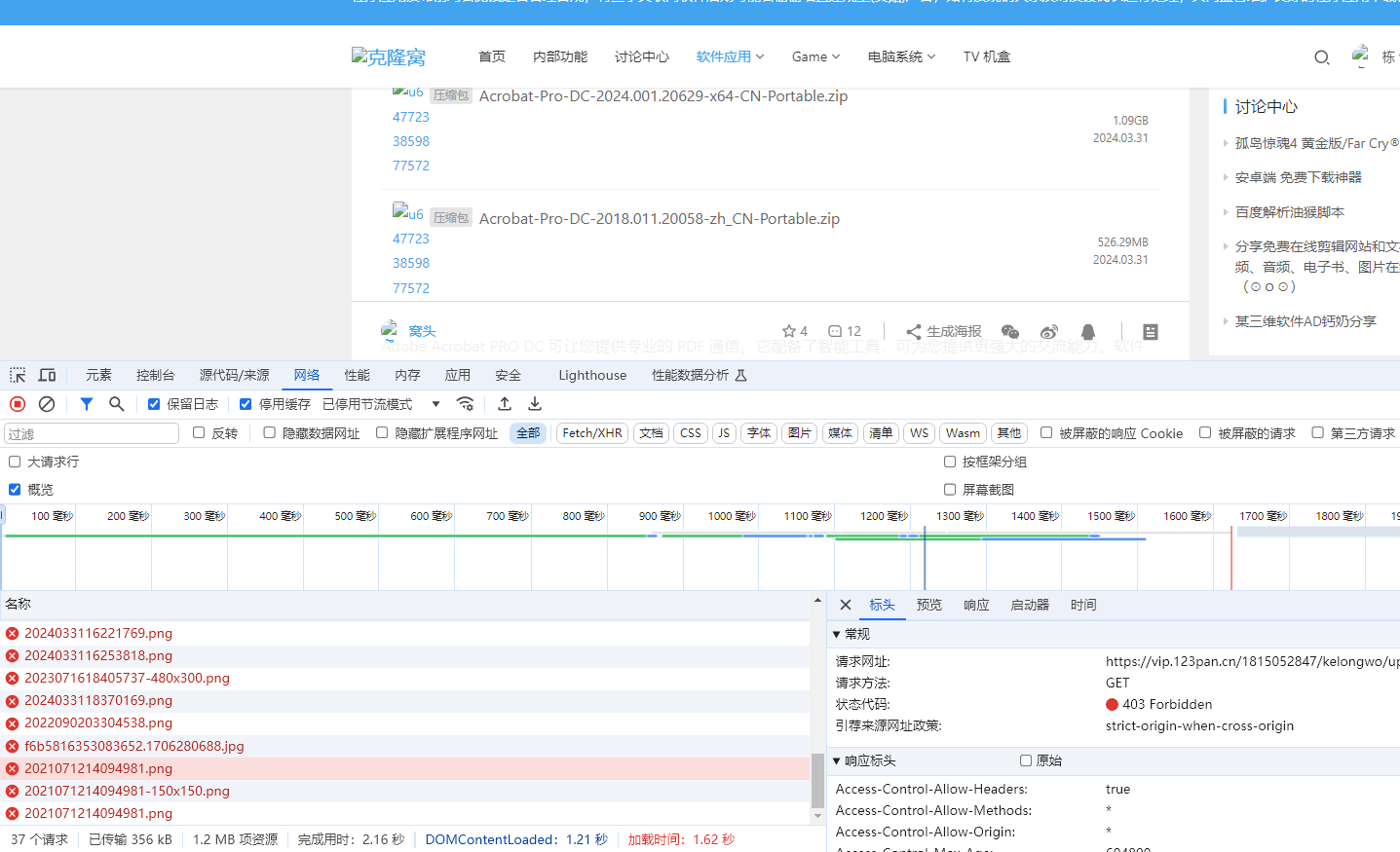
Task: Enable 被屏蔽的响应 Cookie checkbox
Action: (1046, 432)
